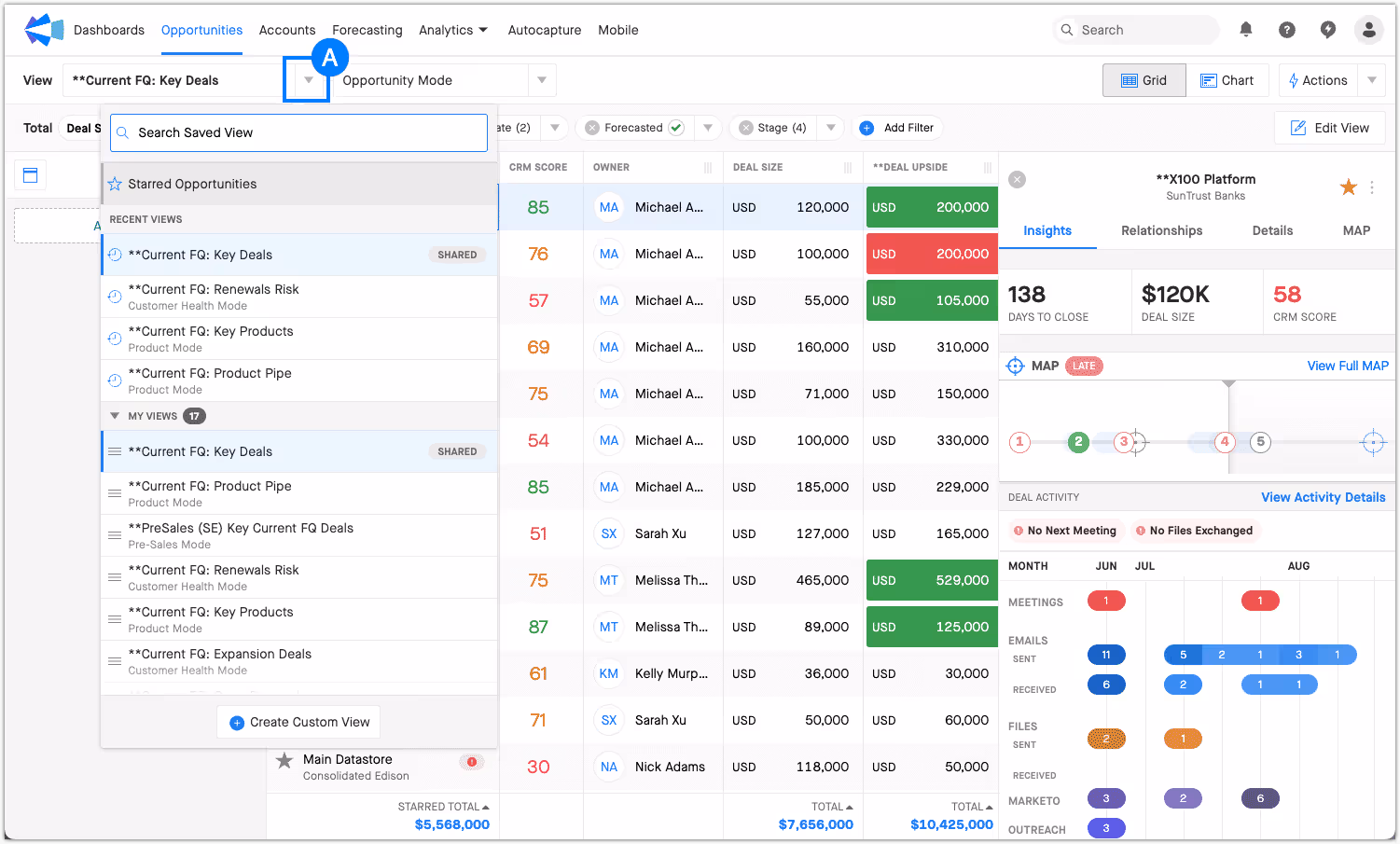Viewport: 1400px width, 844px height.
Task: Open the Forecasted filter dropdown arrow
Action: pyautogui.click(x=708, y=128)
